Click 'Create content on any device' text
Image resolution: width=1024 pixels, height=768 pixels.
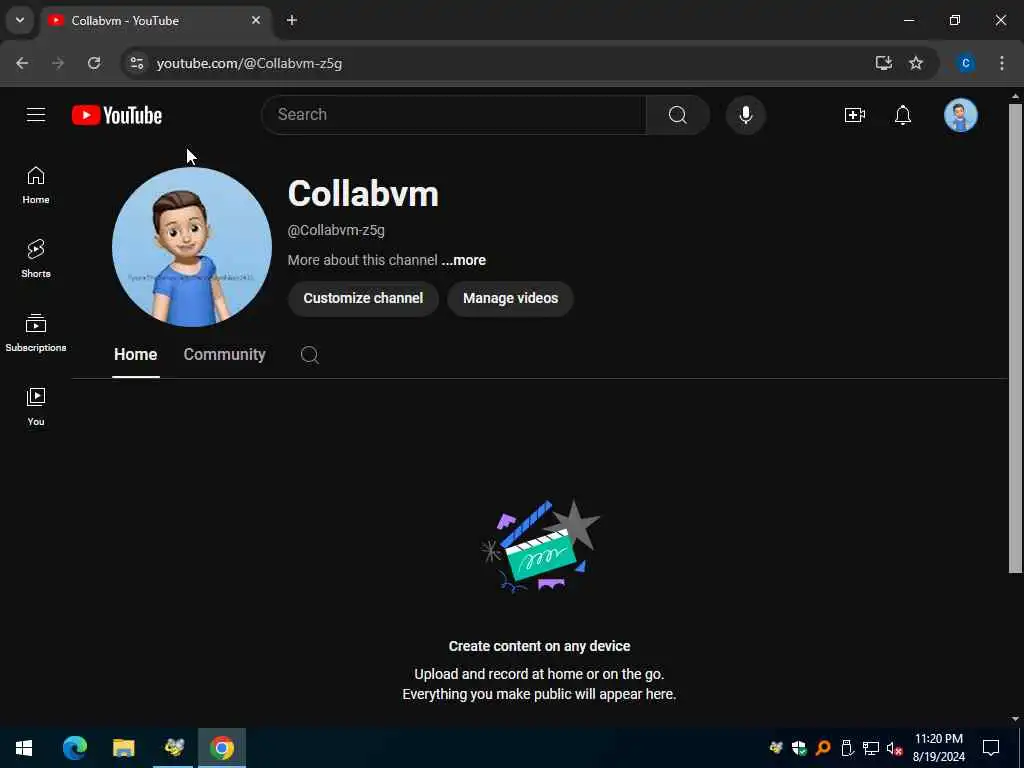[x=539, y=646]
